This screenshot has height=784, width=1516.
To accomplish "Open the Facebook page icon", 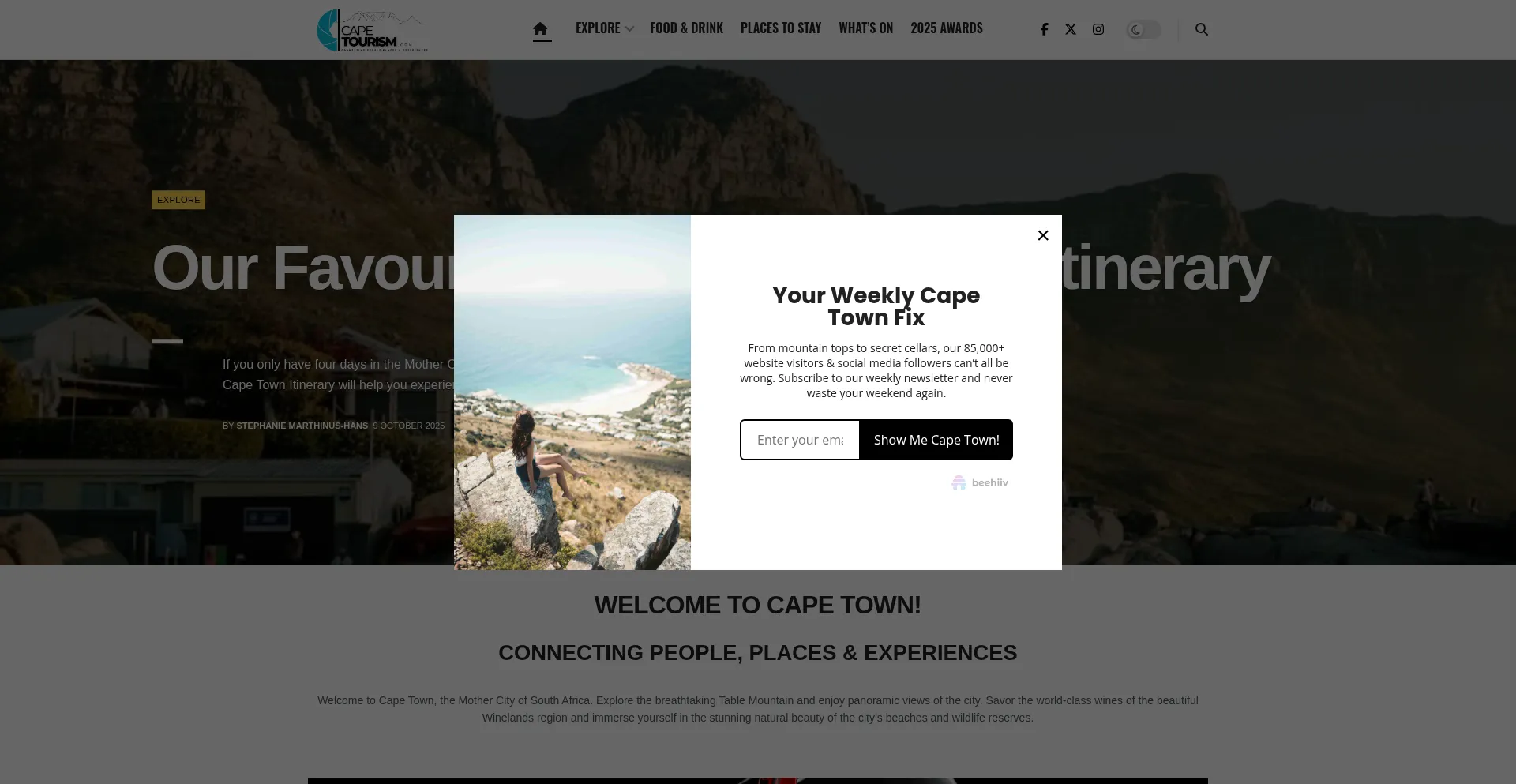I will (x=1045, y=29).
